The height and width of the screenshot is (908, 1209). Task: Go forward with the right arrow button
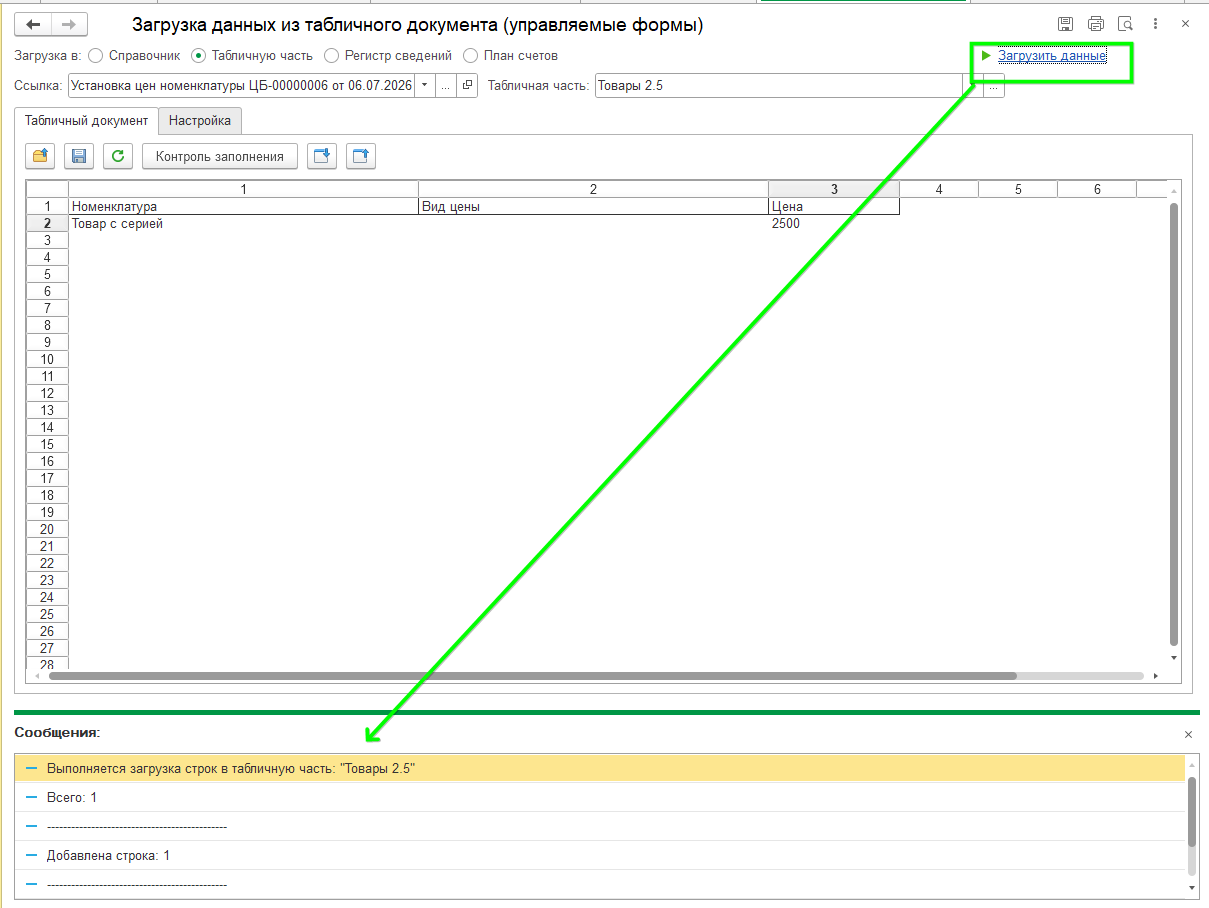pos(69,25)
